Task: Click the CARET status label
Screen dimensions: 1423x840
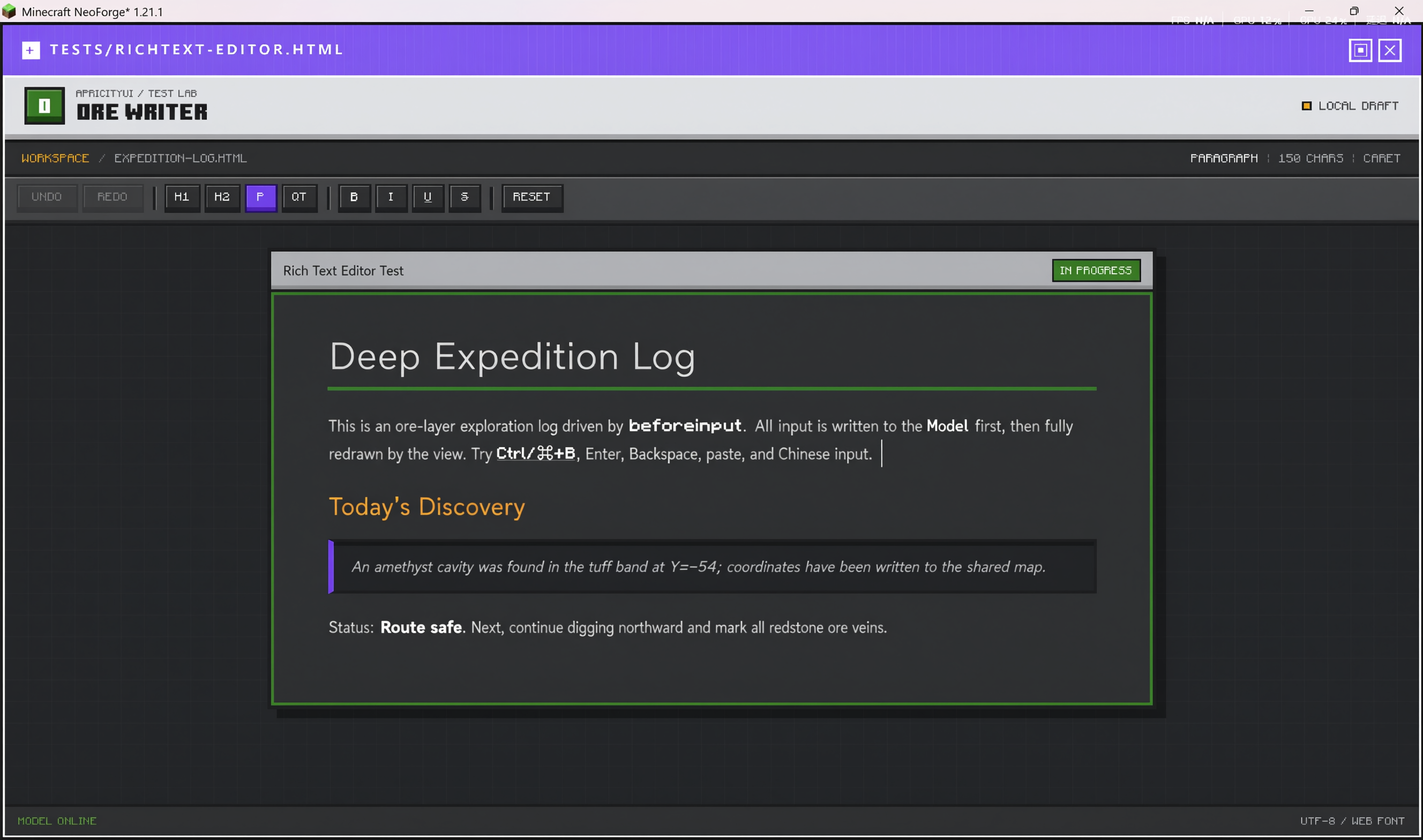Action: pos(1381,158)
